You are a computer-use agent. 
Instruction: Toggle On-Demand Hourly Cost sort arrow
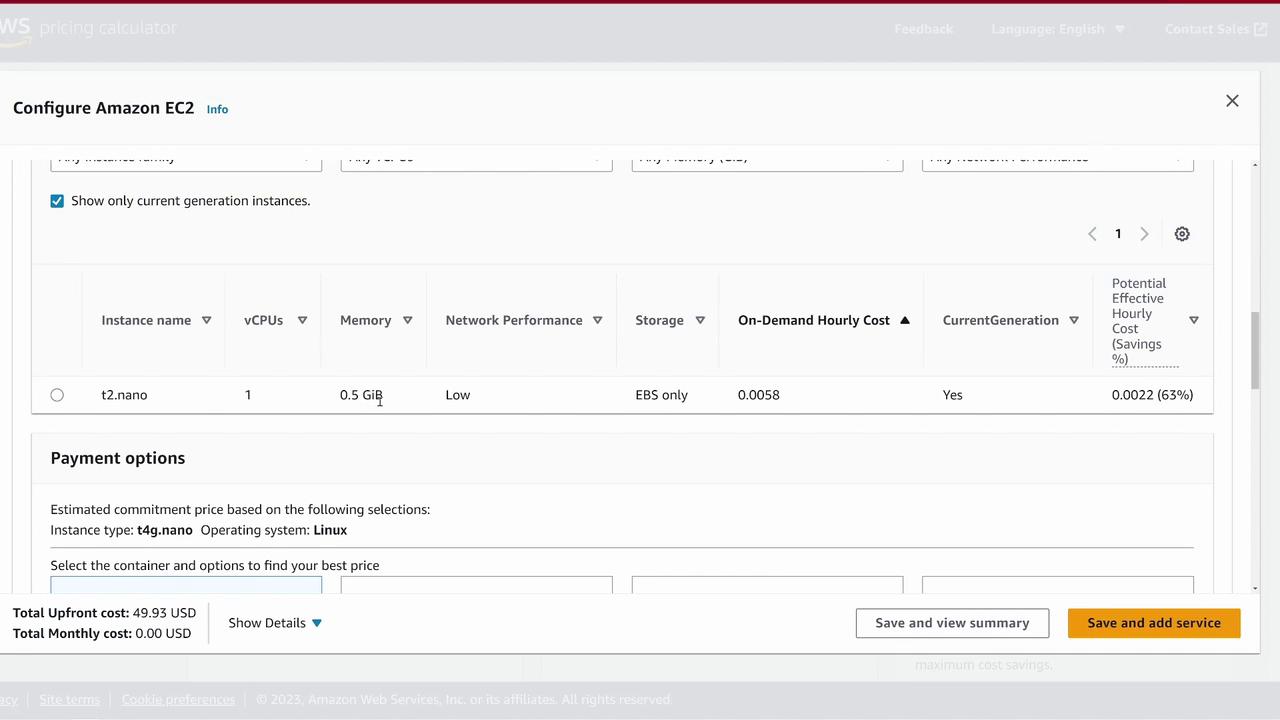[904, 320]
